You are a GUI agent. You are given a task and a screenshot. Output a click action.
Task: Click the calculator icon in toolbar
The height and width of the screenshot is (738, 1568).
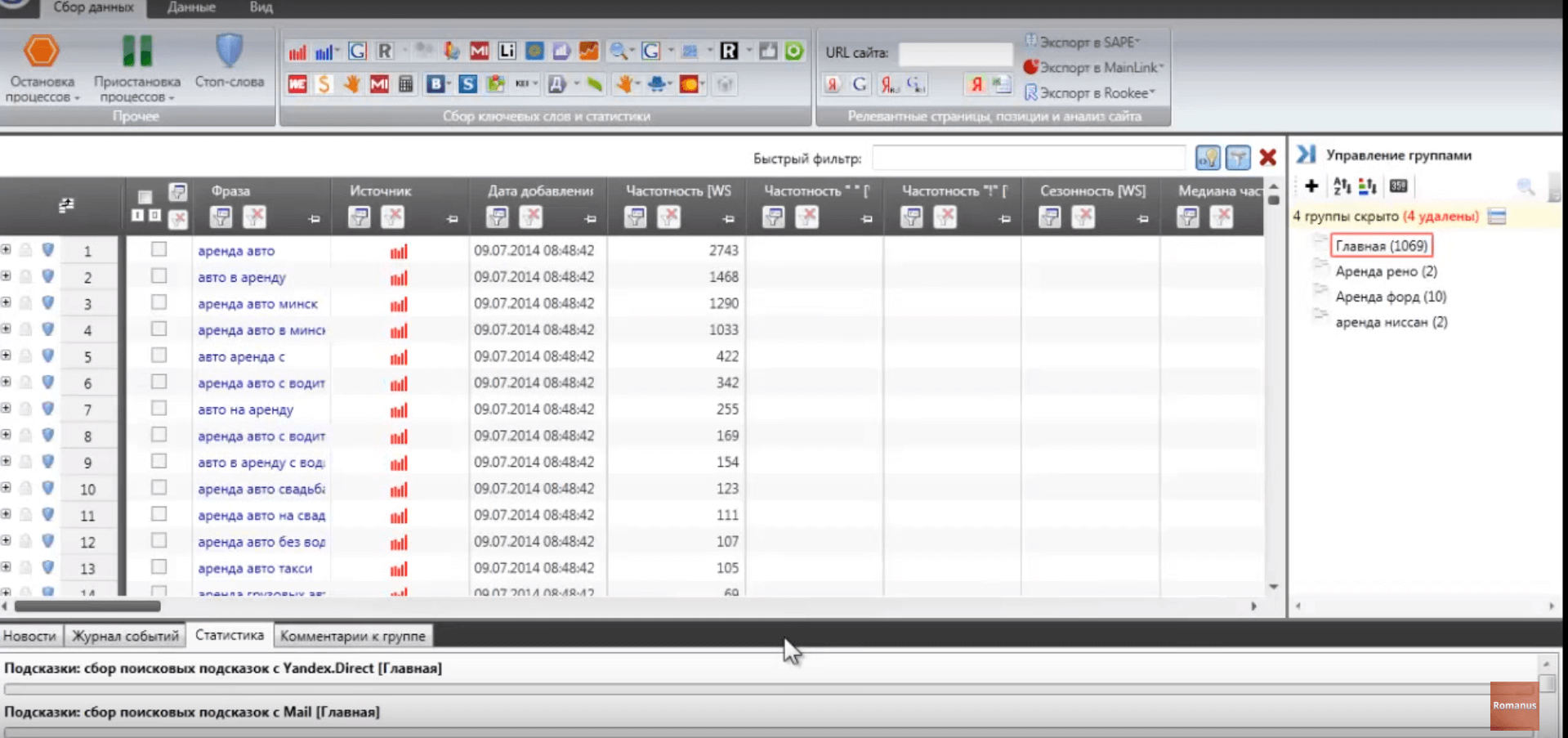(406, 84)
